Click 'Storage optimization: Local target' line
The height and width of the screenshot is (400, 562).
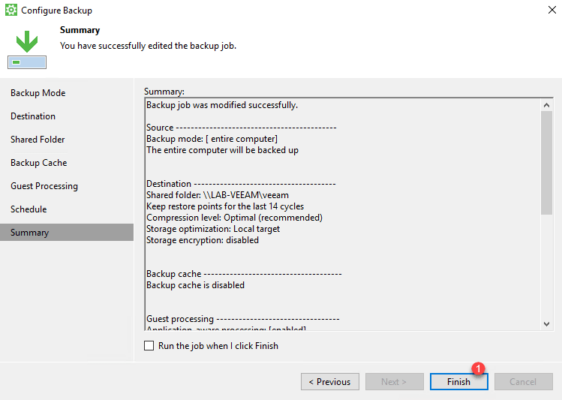click(x=213, y=229)
